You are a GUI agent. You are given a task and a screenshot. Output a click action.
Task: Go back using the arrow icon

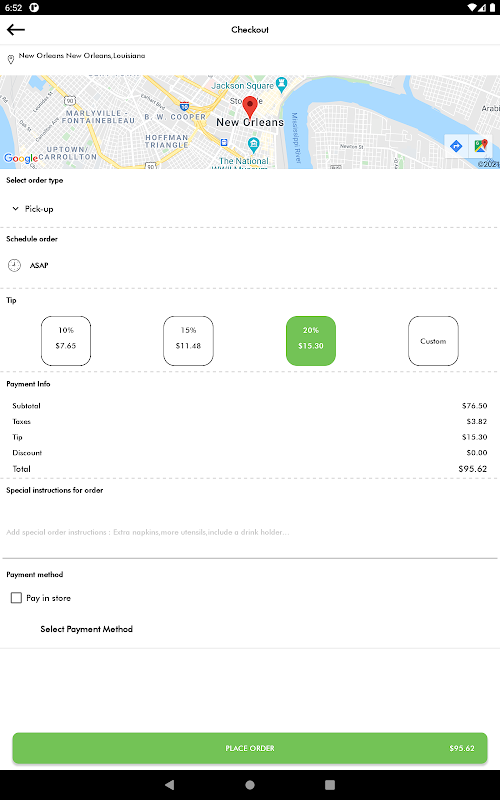tap(16, 30)
